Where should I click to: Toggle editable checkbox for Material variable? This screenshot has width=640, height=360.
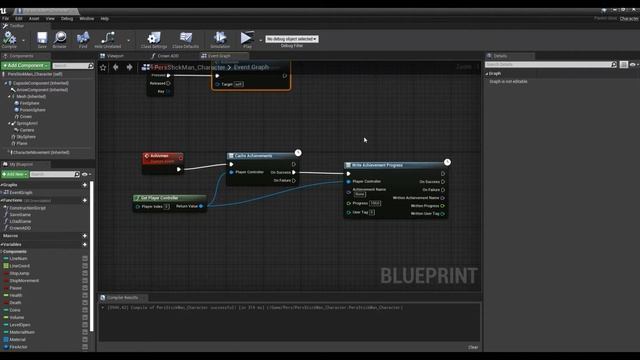pyautogui.click(x=85, y=340)
